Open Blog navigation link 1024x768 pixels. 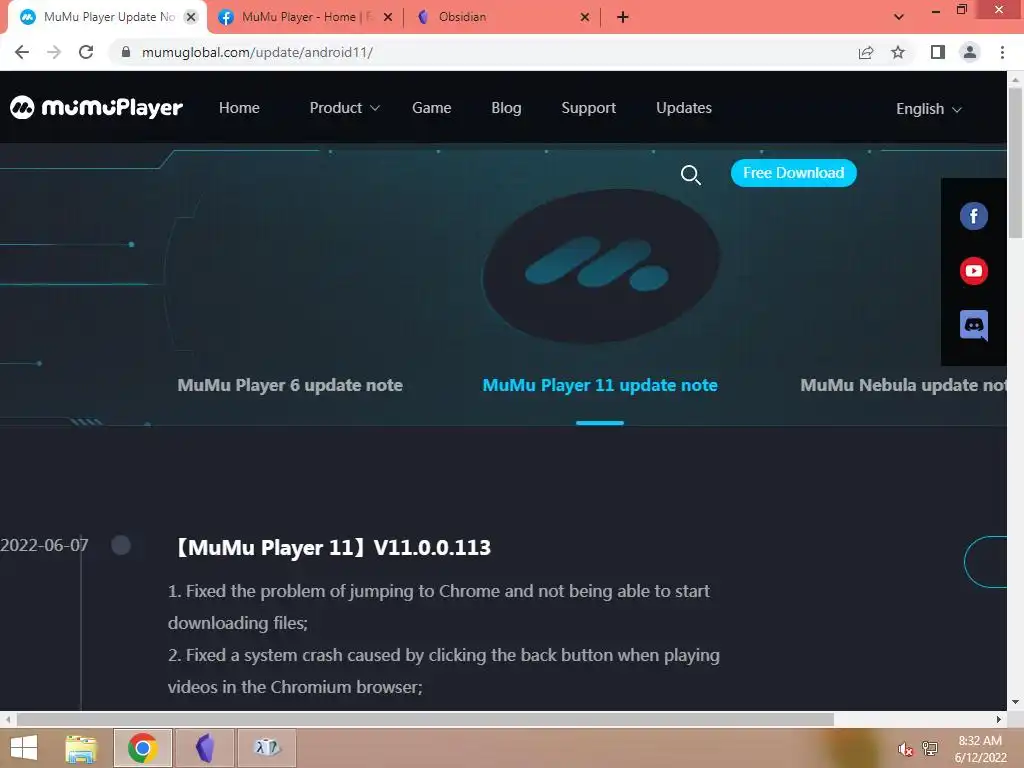[x=506, y=108]
